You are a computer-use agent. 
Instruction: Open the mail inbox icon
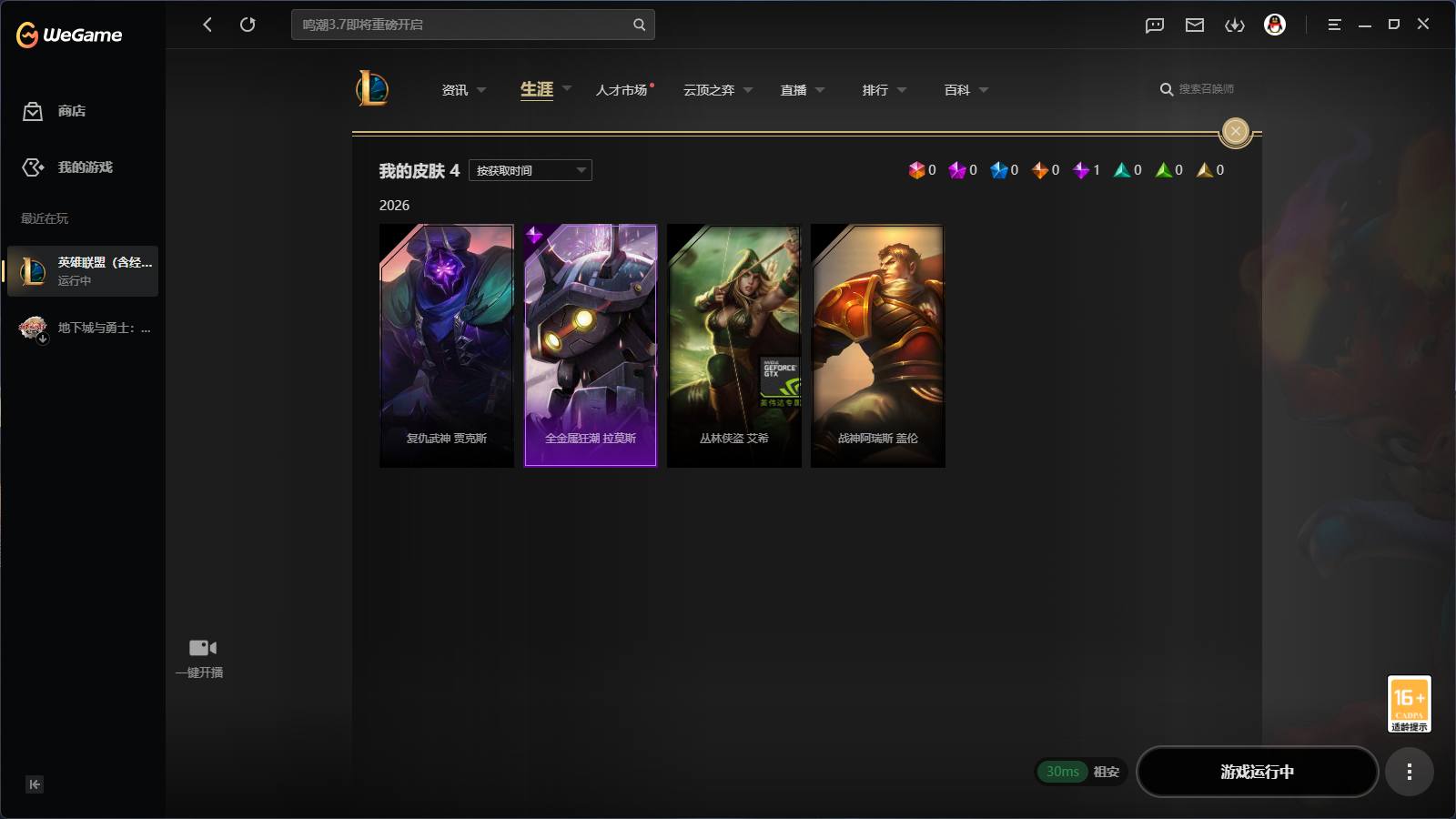tap(1195, 25)
